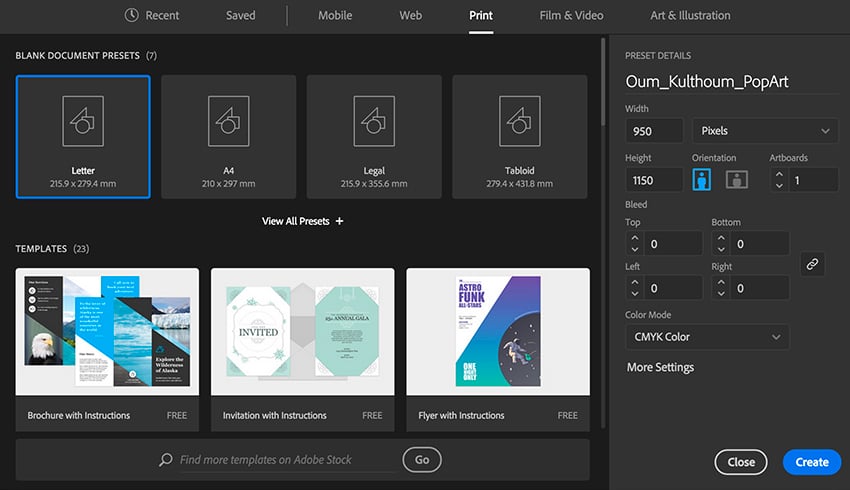
Task: Increase the Right bleed value
Action: (721, 283)
